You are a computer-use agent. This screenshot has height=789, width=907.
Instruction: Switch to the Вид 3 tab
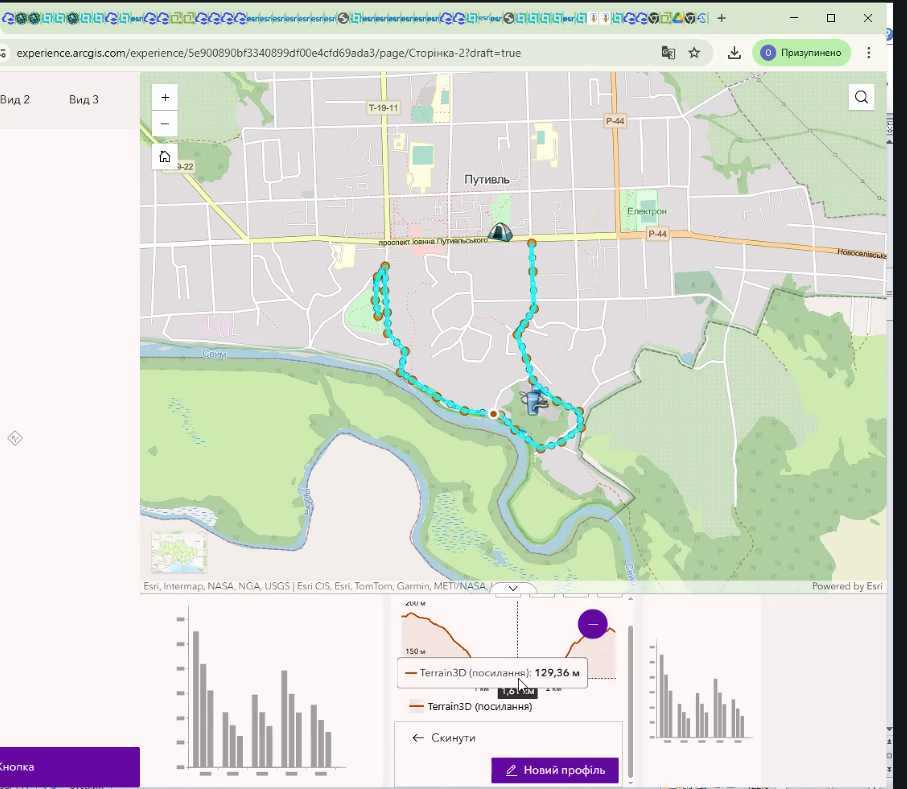tap(84, 99)
